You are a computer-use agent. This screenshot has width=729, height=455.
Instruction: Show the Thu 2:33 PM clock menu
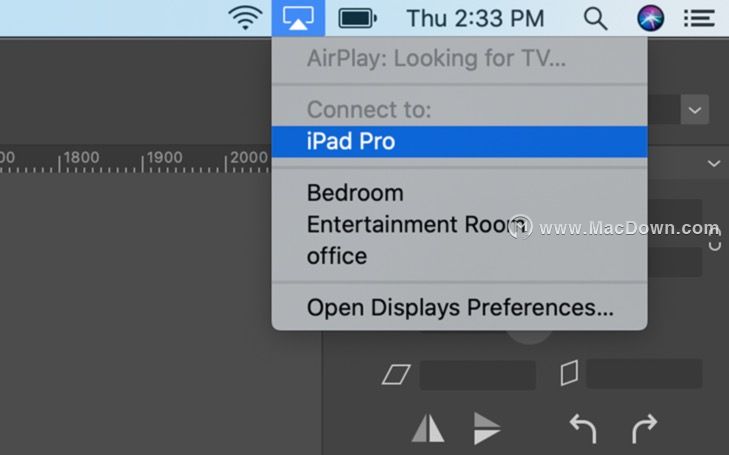475,19
